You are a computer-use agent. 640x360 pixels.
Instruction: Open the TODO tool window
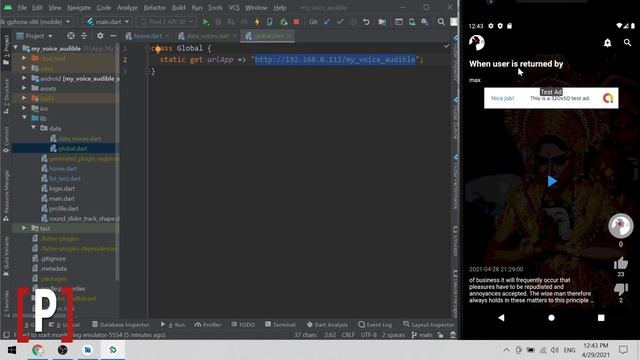243,325
